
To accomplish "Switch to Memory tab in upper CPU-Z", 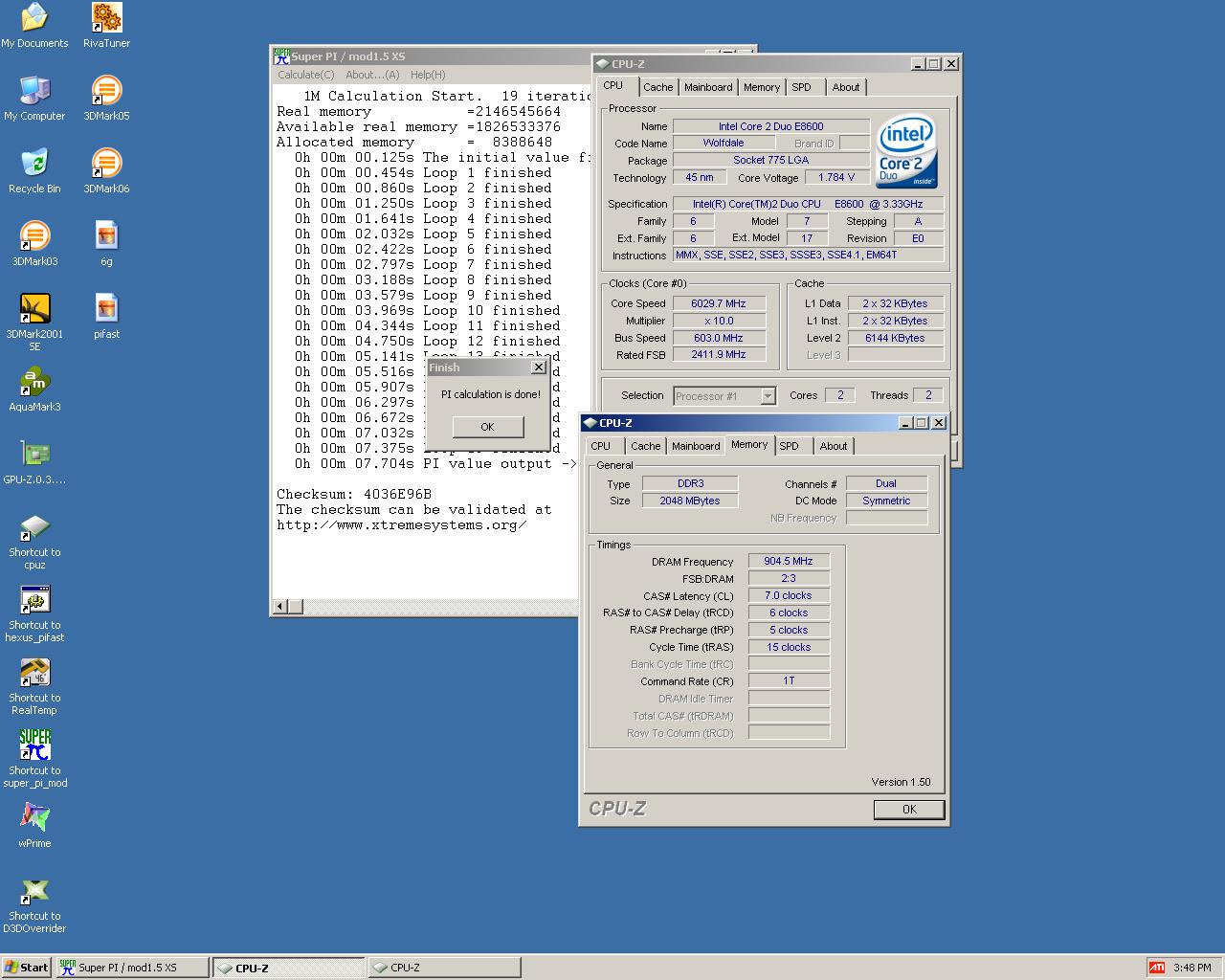I will [761, 87].
